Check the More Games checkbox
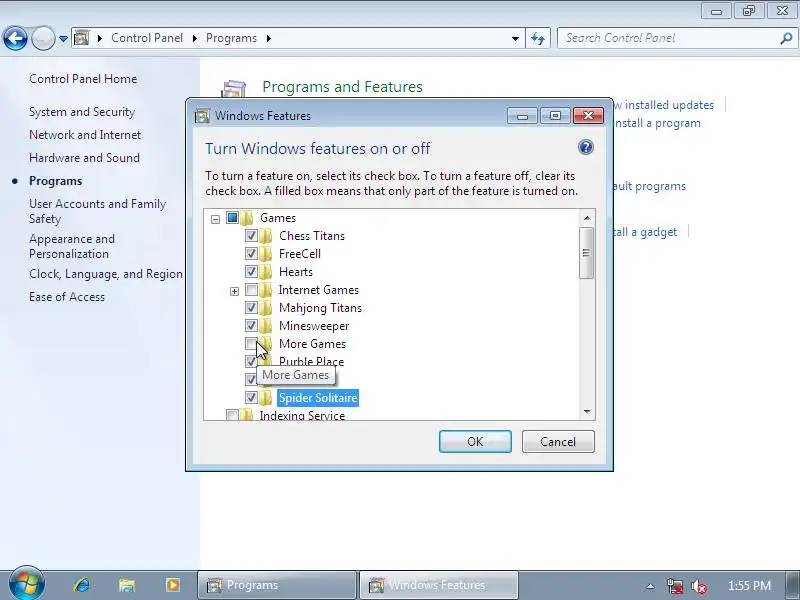Viewport: 800px width, 600px height. coord(251,343)
